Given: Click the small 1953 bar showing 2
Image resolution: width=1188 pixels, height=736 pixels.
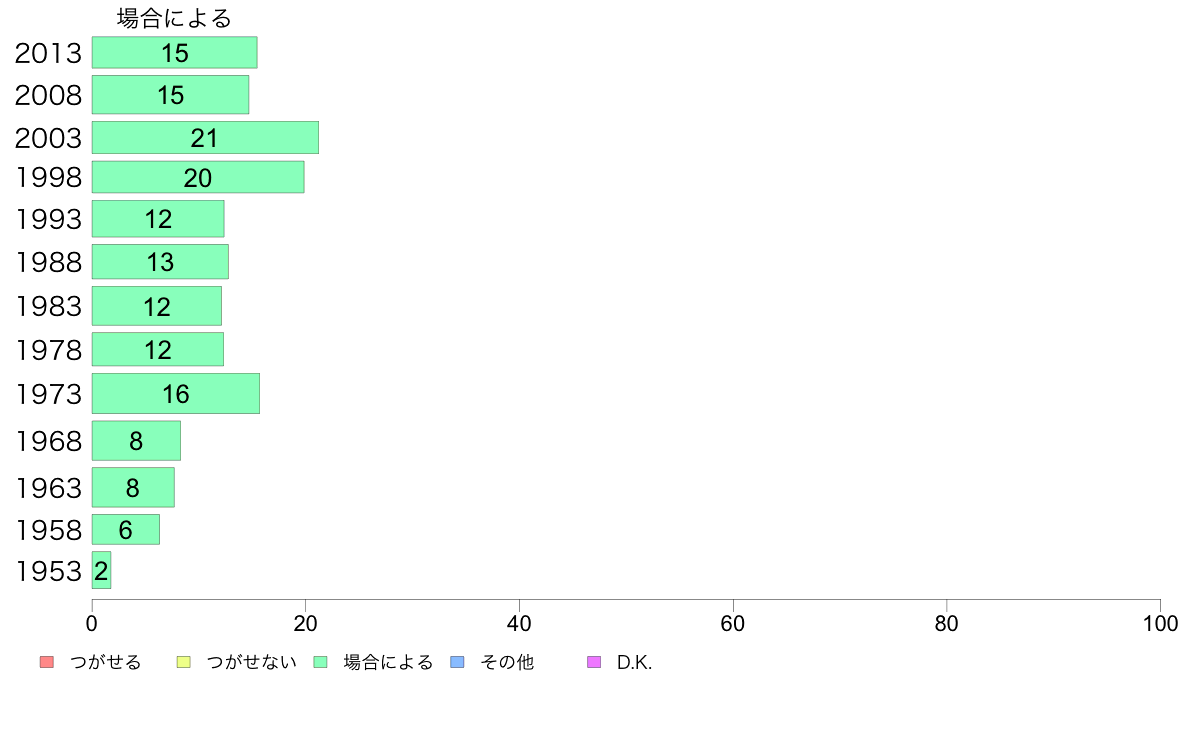Looking at the screenshot, I should (x=102, y=570).
